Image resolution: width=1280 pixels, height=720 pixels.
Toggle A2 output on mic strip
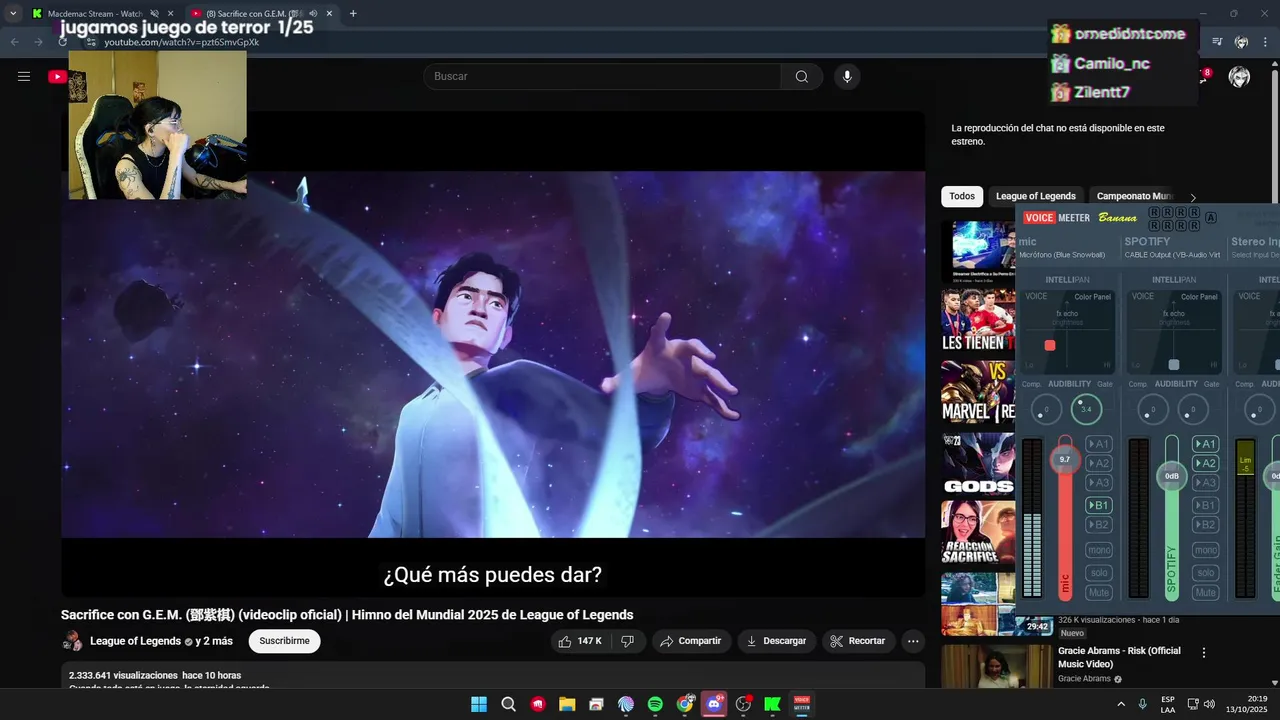tap(1098, 463)
